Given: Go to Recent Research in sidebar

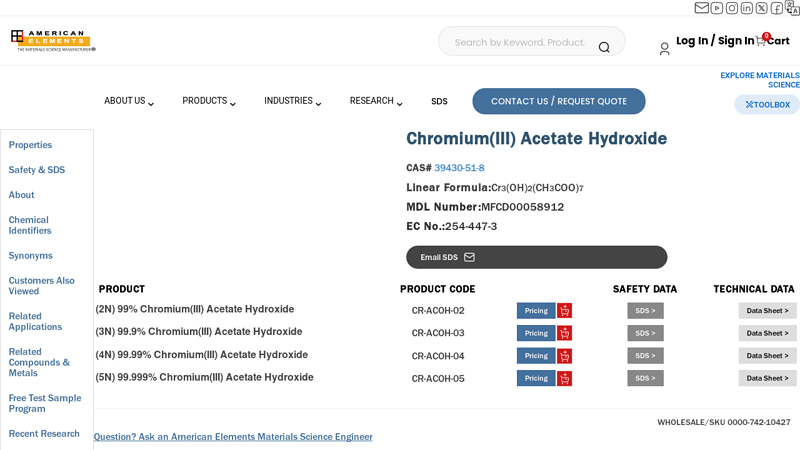Looking at the screenshot, I should pos(44,434).
